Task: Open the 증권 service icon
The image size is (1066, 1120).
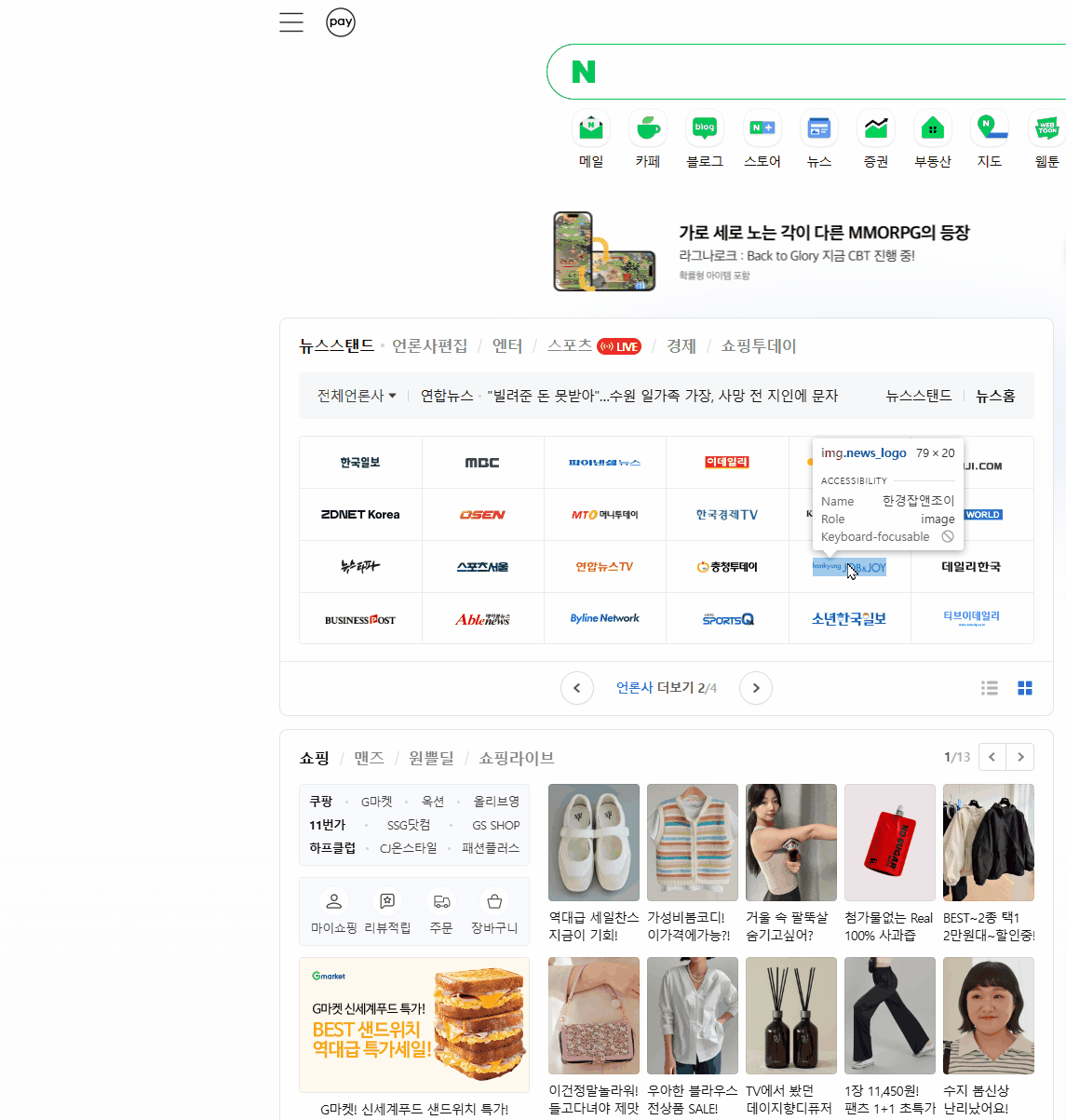Action: (876, 128)
